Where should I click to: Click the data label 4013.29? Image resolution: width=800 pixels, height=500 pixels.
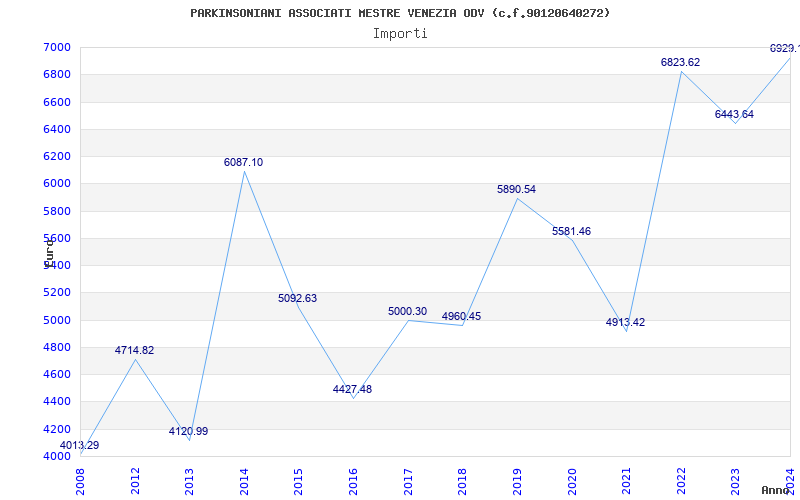[80, 445]
